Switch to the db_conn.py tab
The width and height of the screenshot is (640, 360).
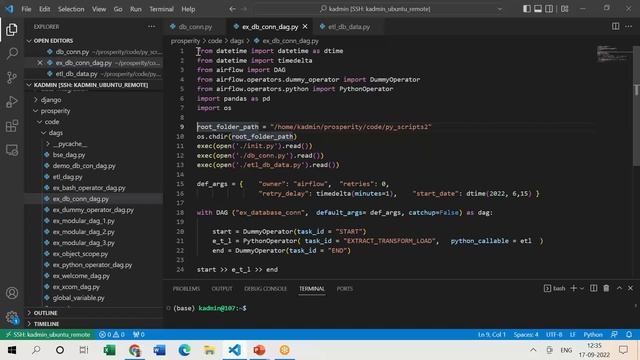click(195, 27)
